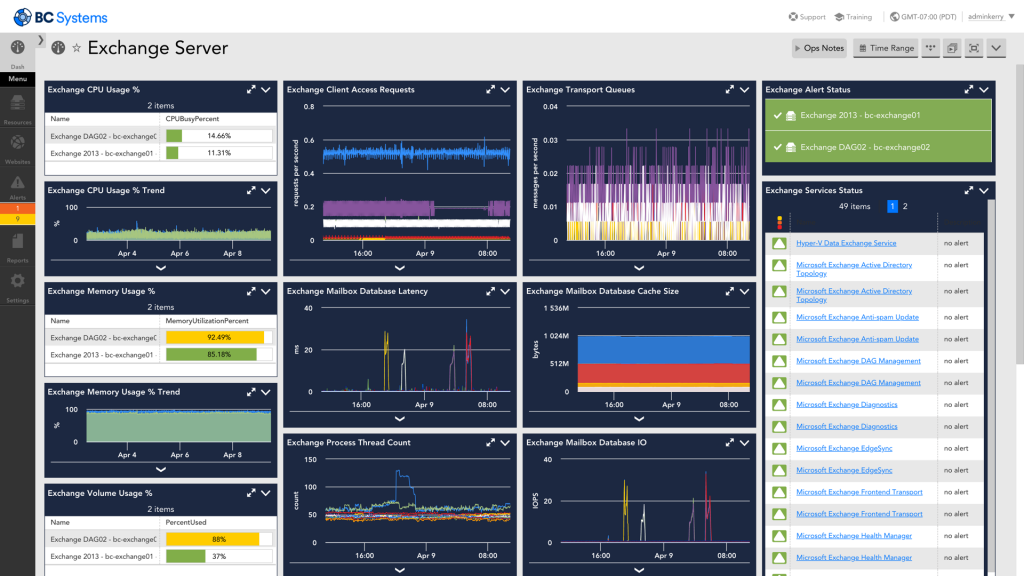Click the fullscreen view icon in the toolbar

[973, 47]
